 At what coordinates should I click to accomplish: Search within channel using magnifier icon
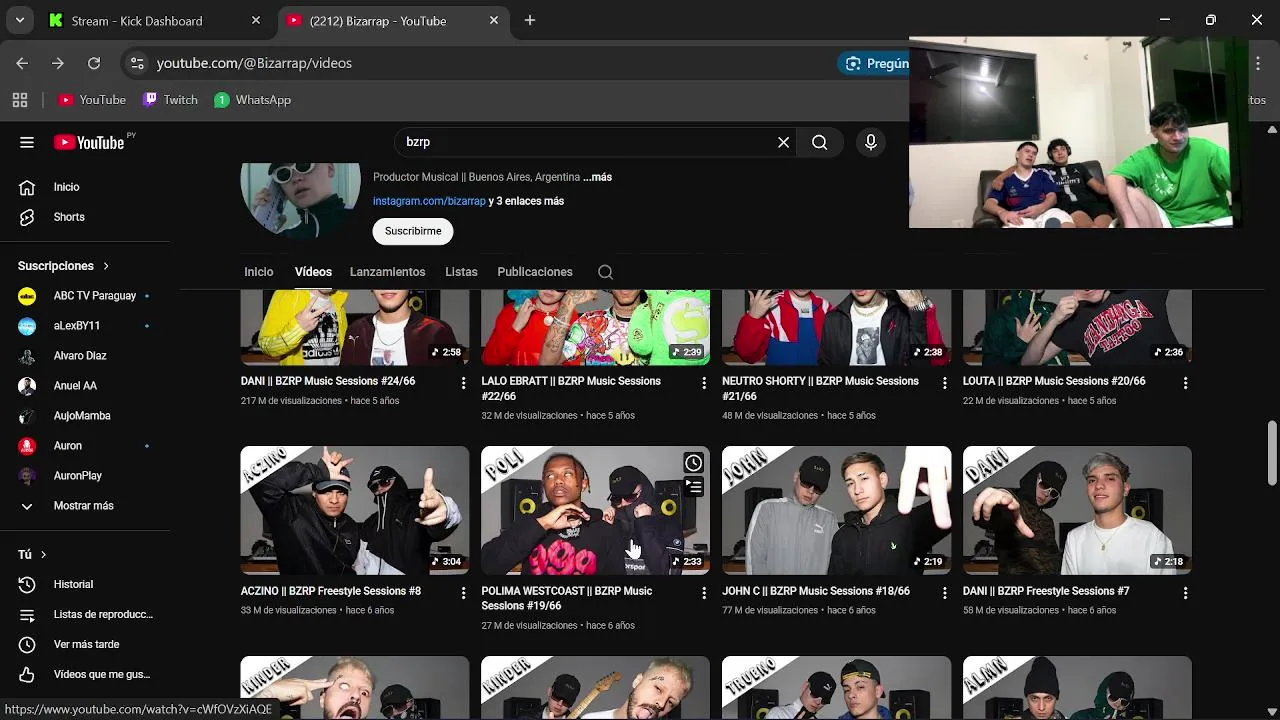click(x=605, y=272)
